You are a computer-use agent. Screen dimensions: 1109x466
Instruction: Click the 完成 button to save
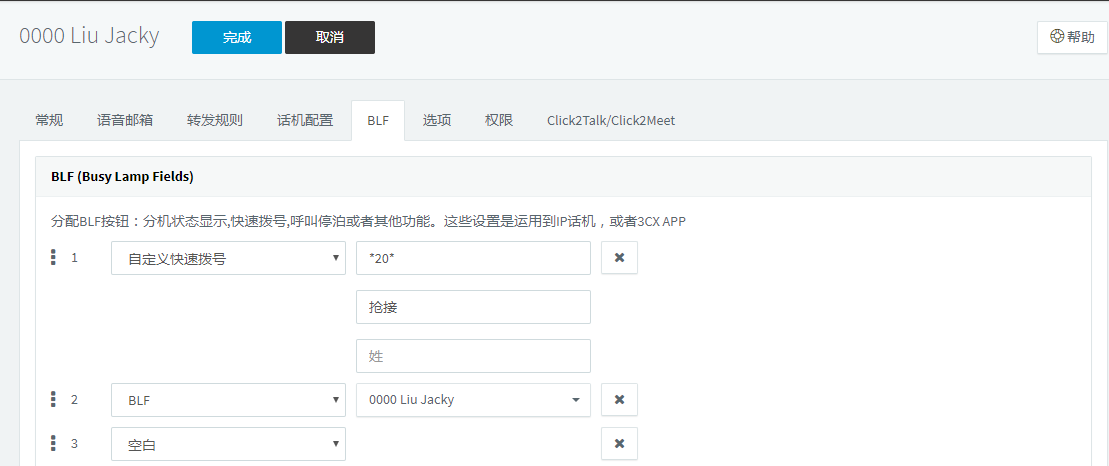point(237,37)
